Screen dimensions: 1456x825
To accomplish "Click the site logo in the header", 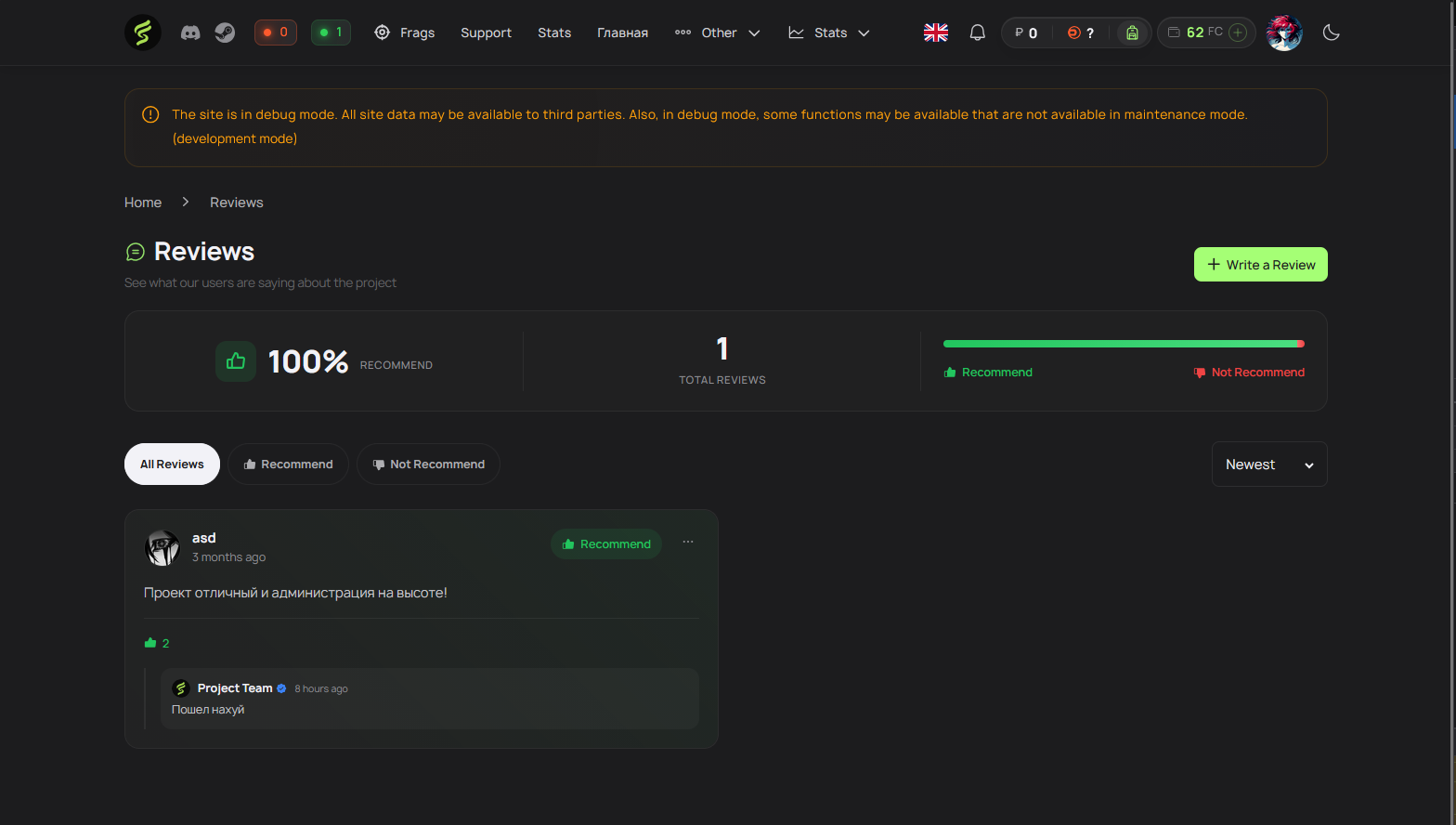I will point(143,33).
